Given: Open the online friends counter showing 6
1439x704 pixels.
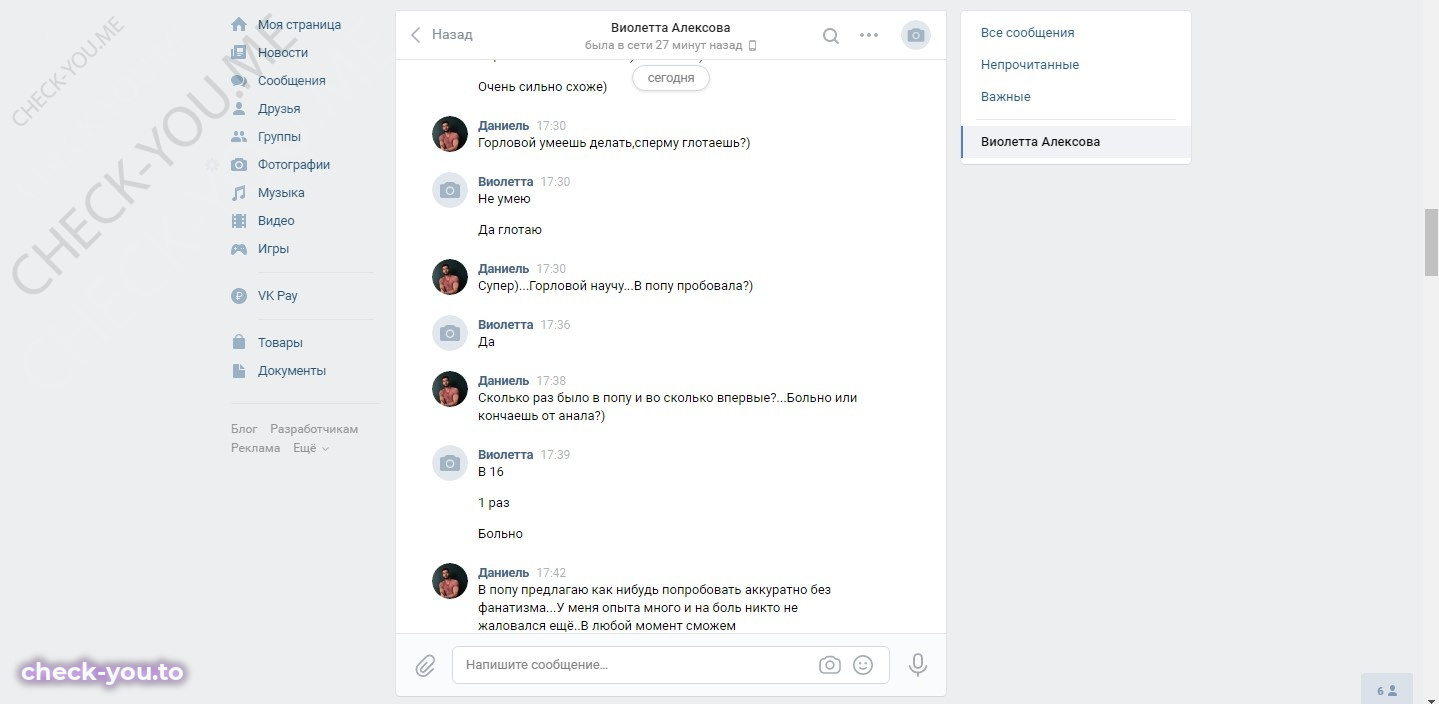Looking at the screenshot, I should click(1387, 690).
